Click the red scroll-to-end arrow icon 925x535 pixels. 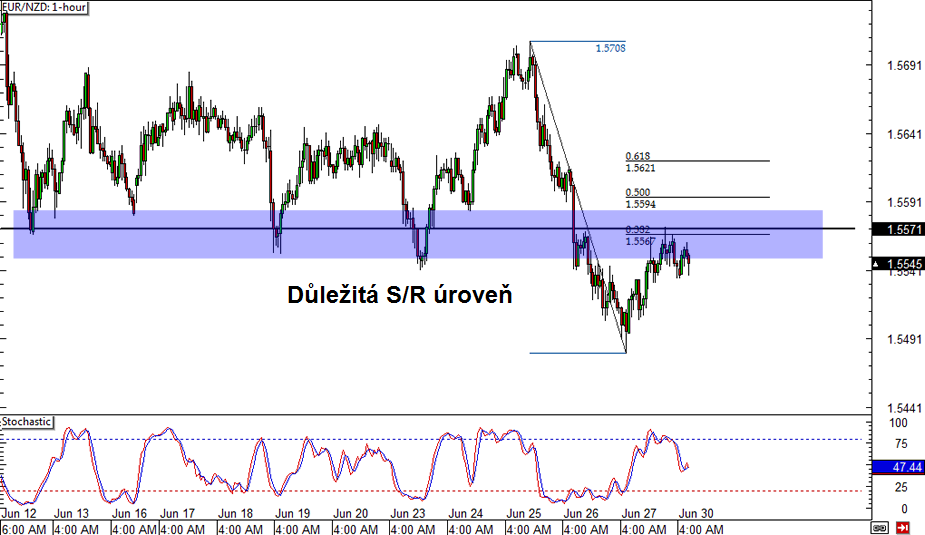click(x=903, y=526)
